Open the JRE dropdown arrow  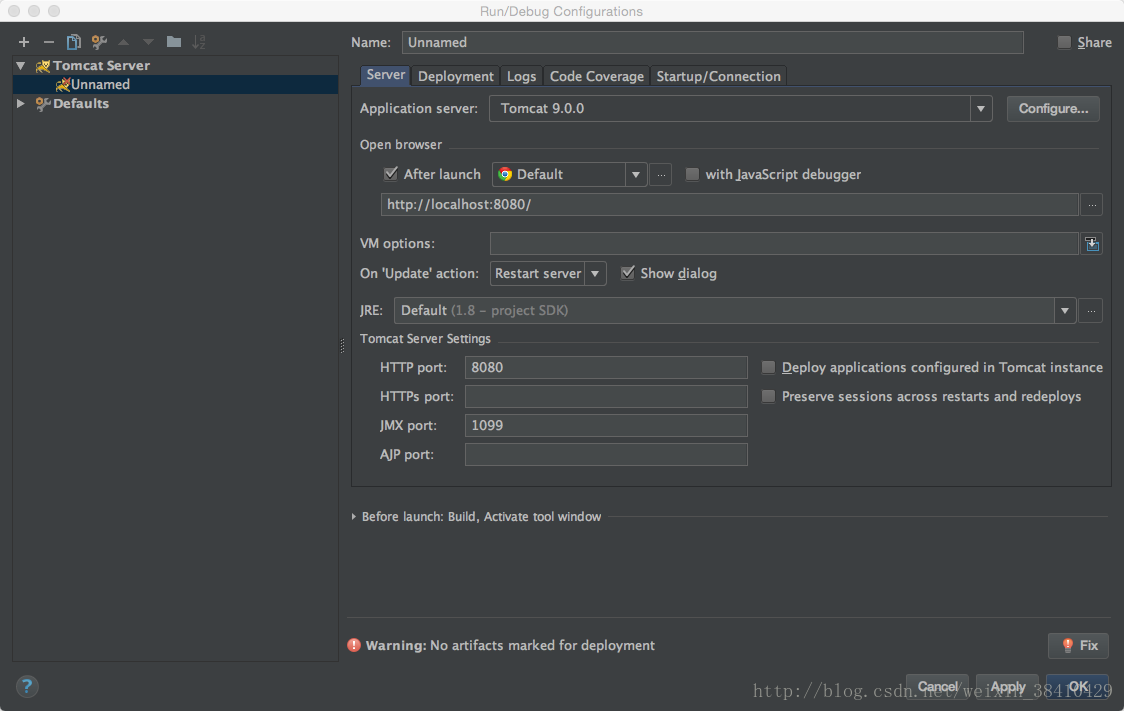pos(1065,311)
